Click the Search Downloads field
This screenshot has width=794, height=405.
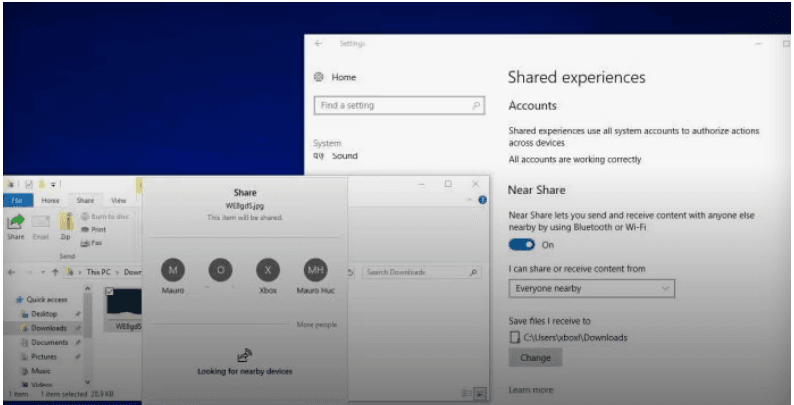pyautogui.click(x=421, y=272)
